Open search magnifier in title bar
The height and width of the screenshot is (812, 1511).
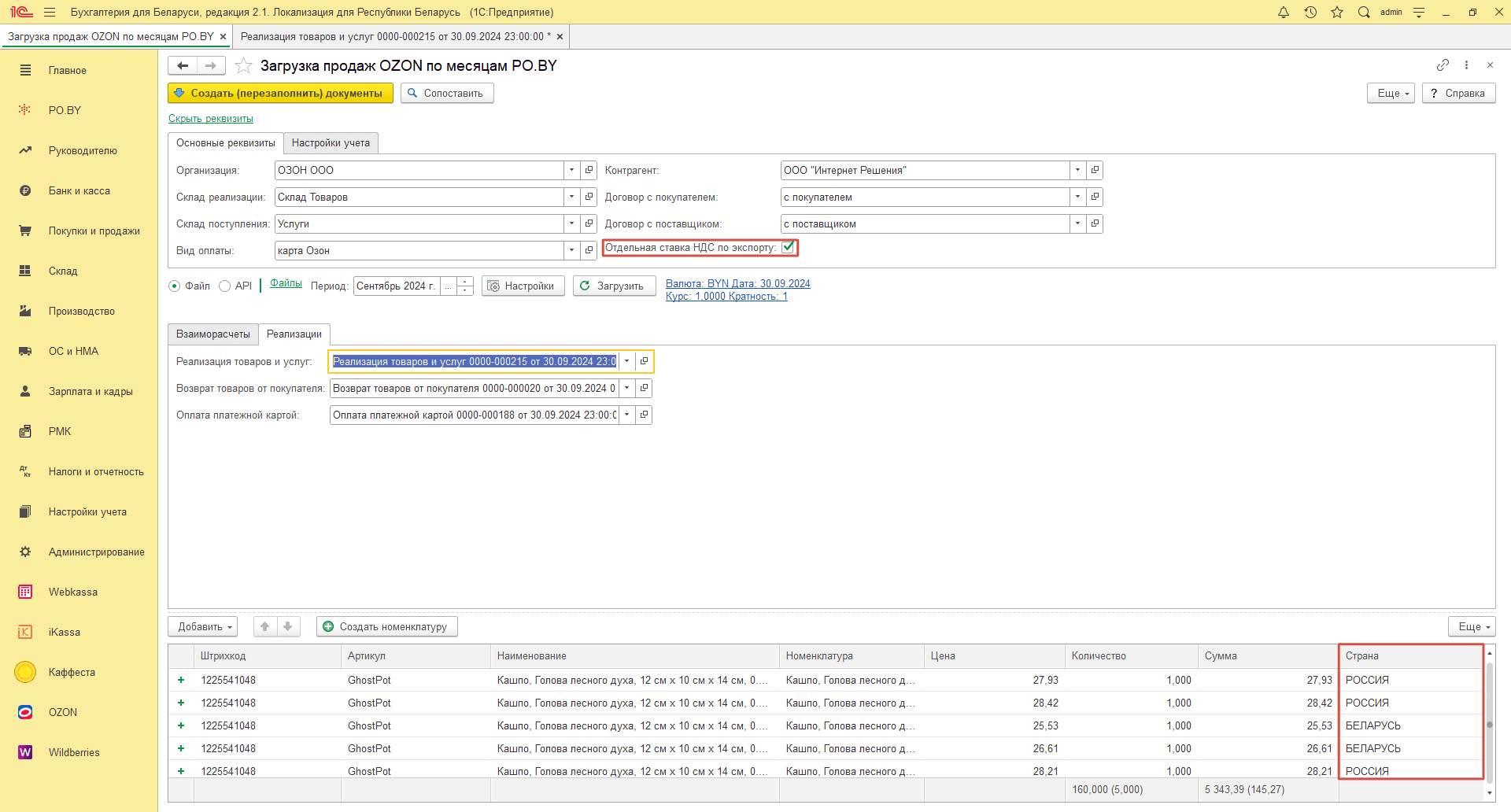pyautogui.click(x=1364, y=12)
